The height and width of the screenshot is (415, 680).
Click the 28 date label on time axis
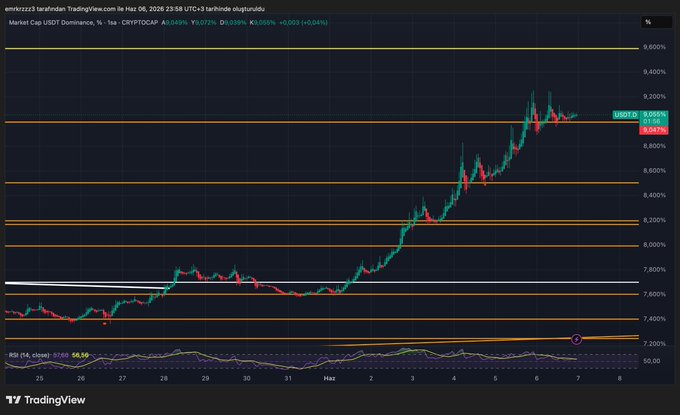pyautogui.click(x=164, y=378)
